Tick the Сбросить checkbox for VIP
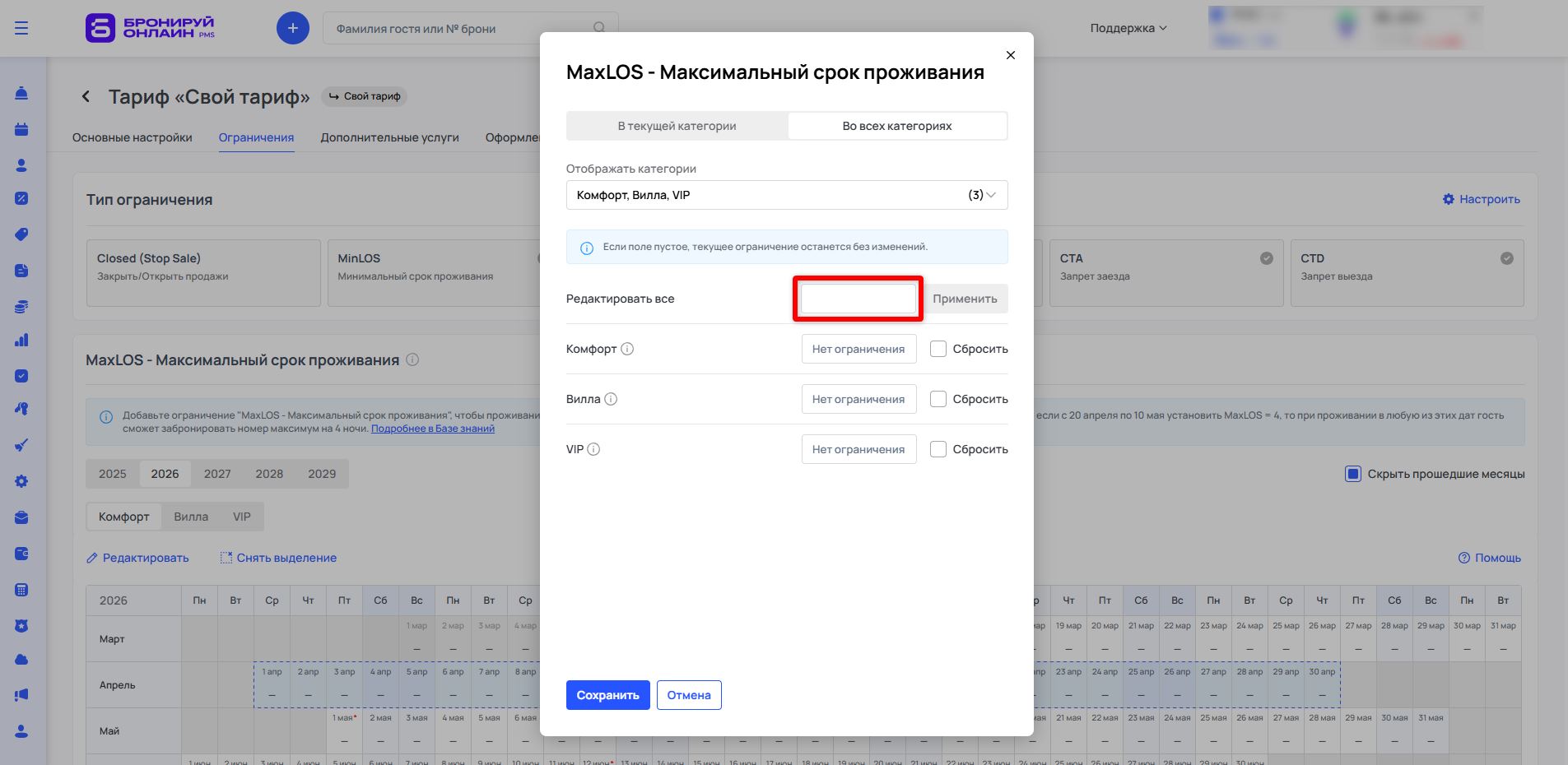 pyautogui.click(x=938, y=449)
